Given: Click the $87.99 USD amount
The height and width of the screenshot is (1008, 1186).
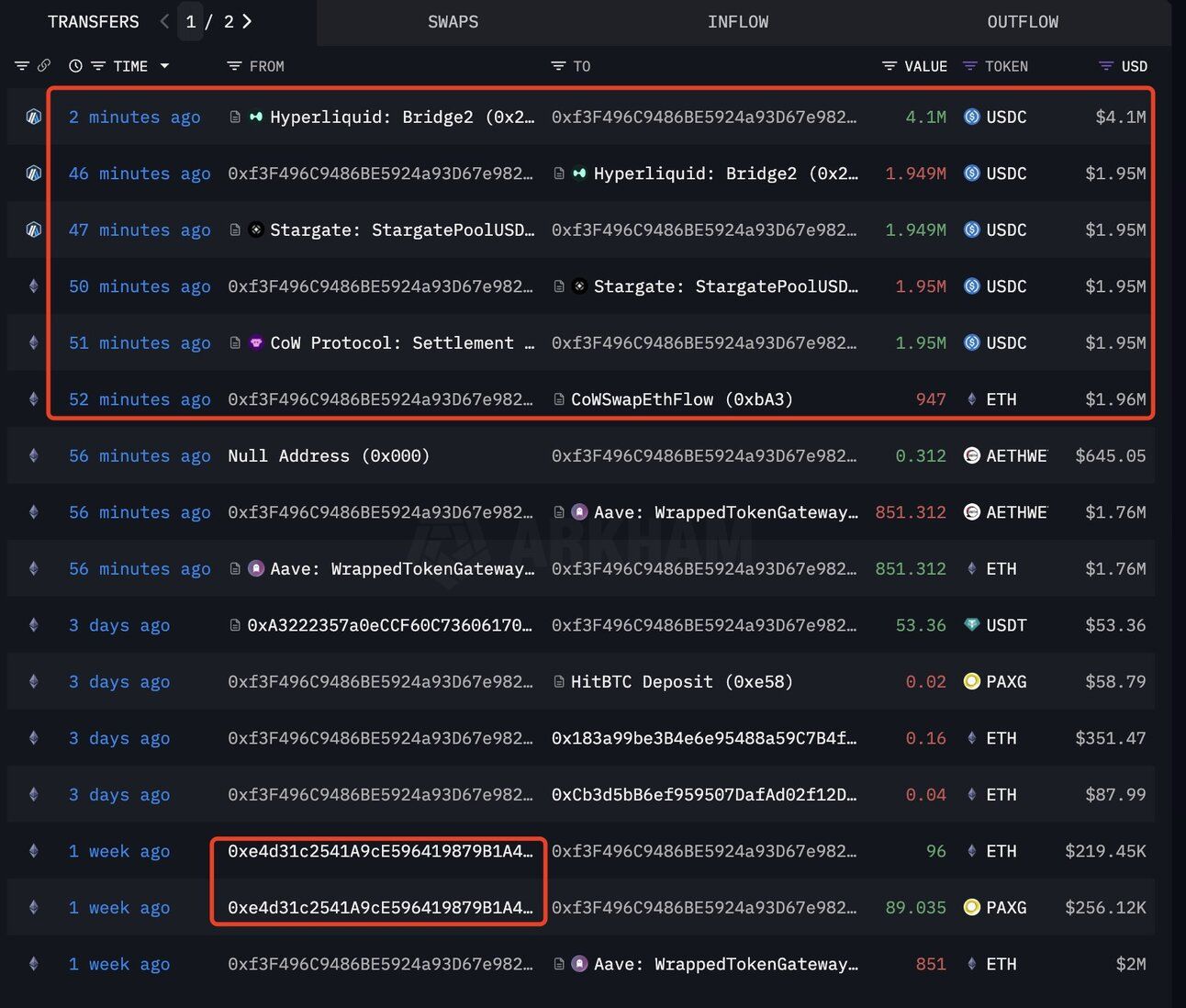Looking at the screenshot, I should (x=1115, y=795).
